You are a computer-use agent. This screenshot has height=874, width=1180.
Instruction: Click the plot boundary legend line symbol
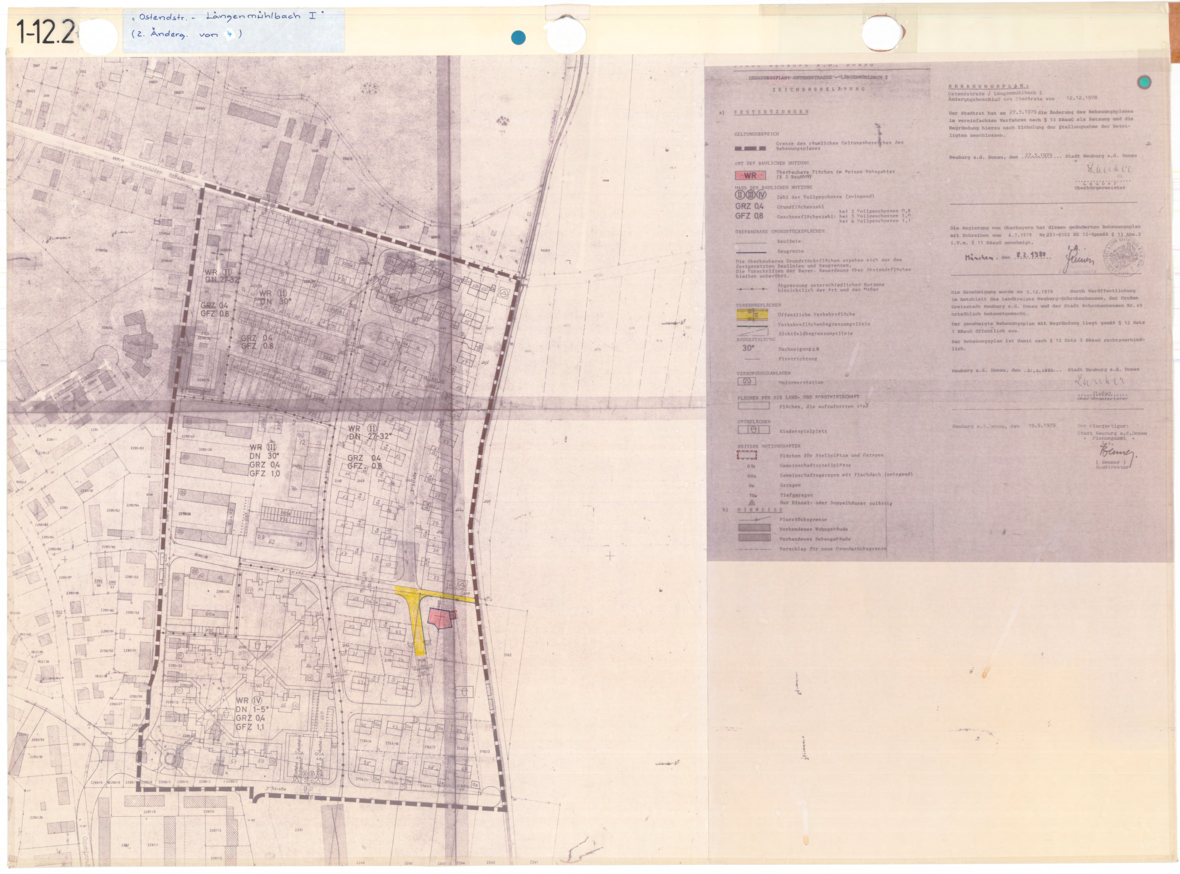[x=755, y=519]
